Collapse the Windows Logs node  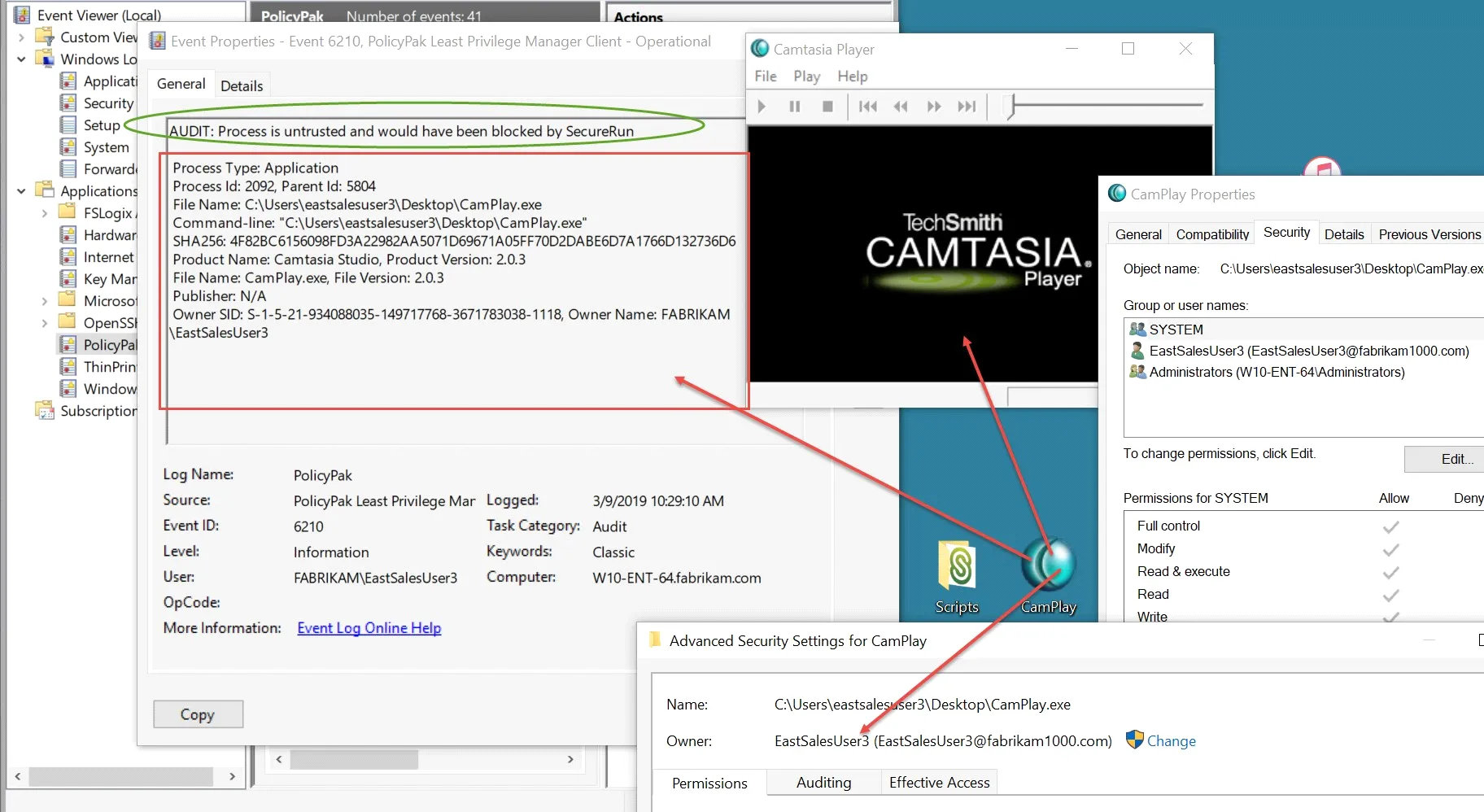click(x=20, y=59)
